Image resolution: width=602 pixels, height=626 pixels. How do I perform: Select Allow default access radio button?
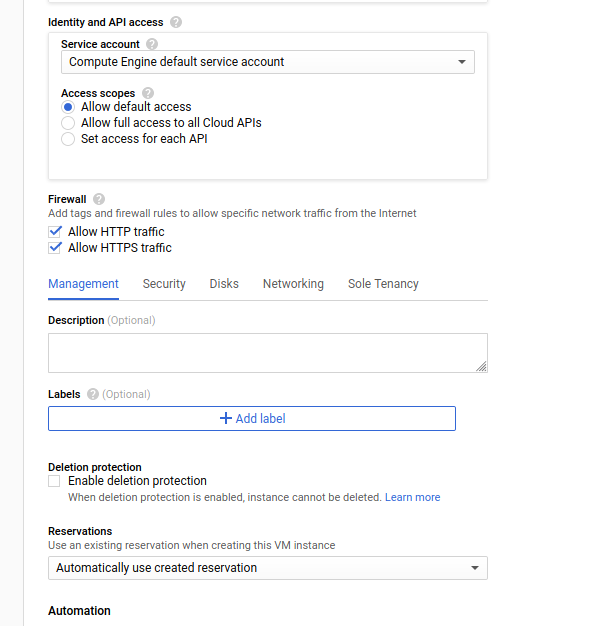pyautogui.click(x=68, y=107)
